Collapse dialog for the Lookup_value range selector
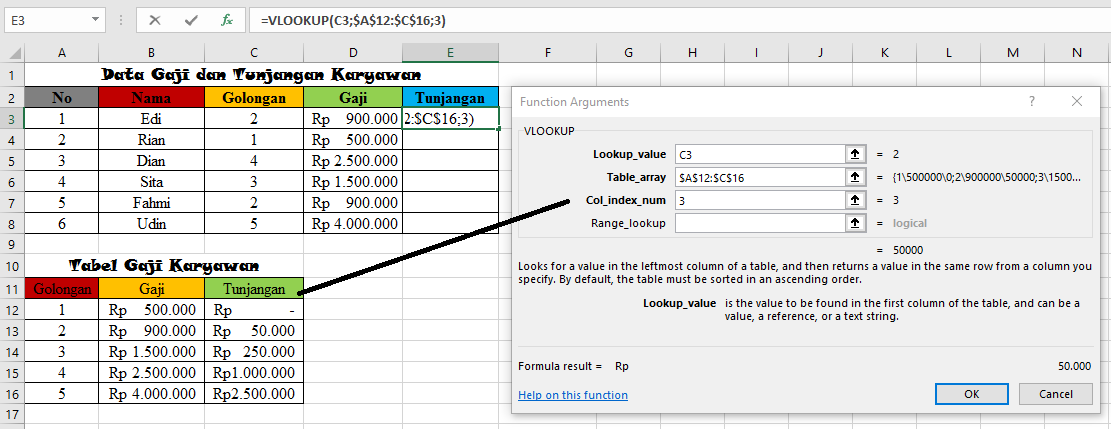The image size is (1111, 429). [x=855, y=154]
